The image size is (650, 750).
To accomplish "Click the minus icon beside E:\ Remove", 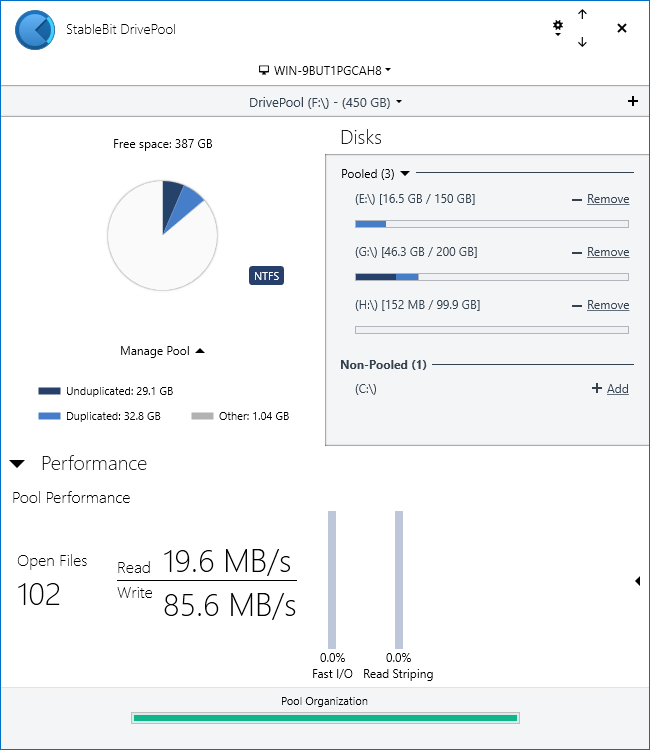I will 577,200.
